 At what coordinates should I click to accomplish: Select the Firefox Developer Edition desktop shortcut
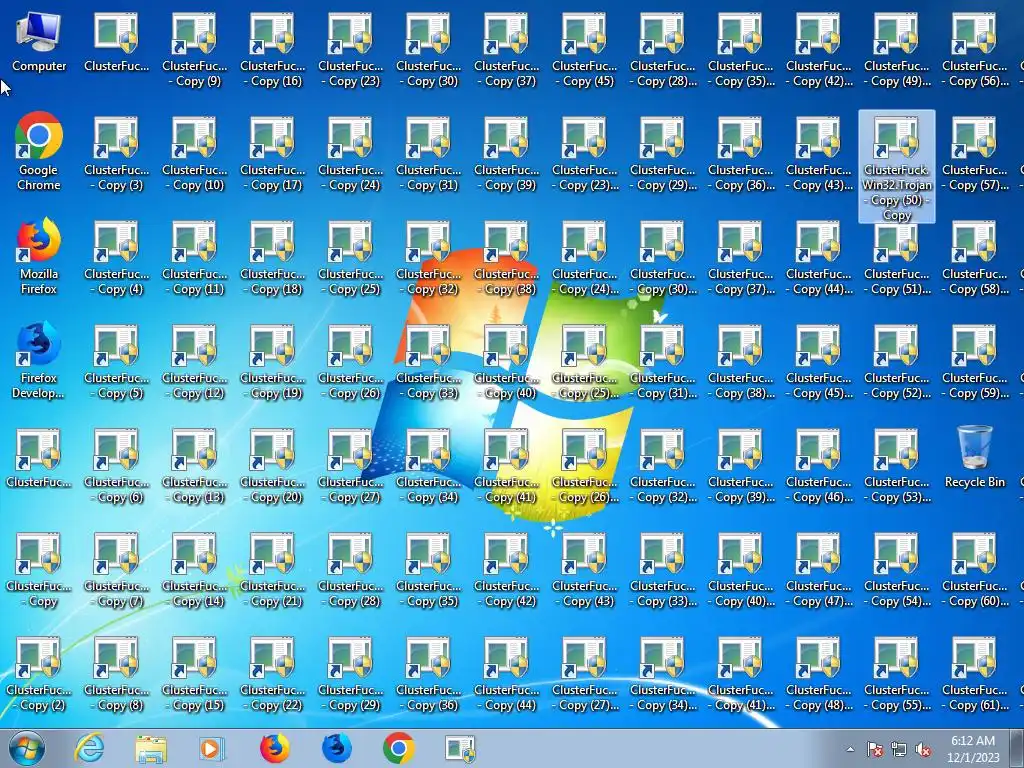(x=39, y=360)
